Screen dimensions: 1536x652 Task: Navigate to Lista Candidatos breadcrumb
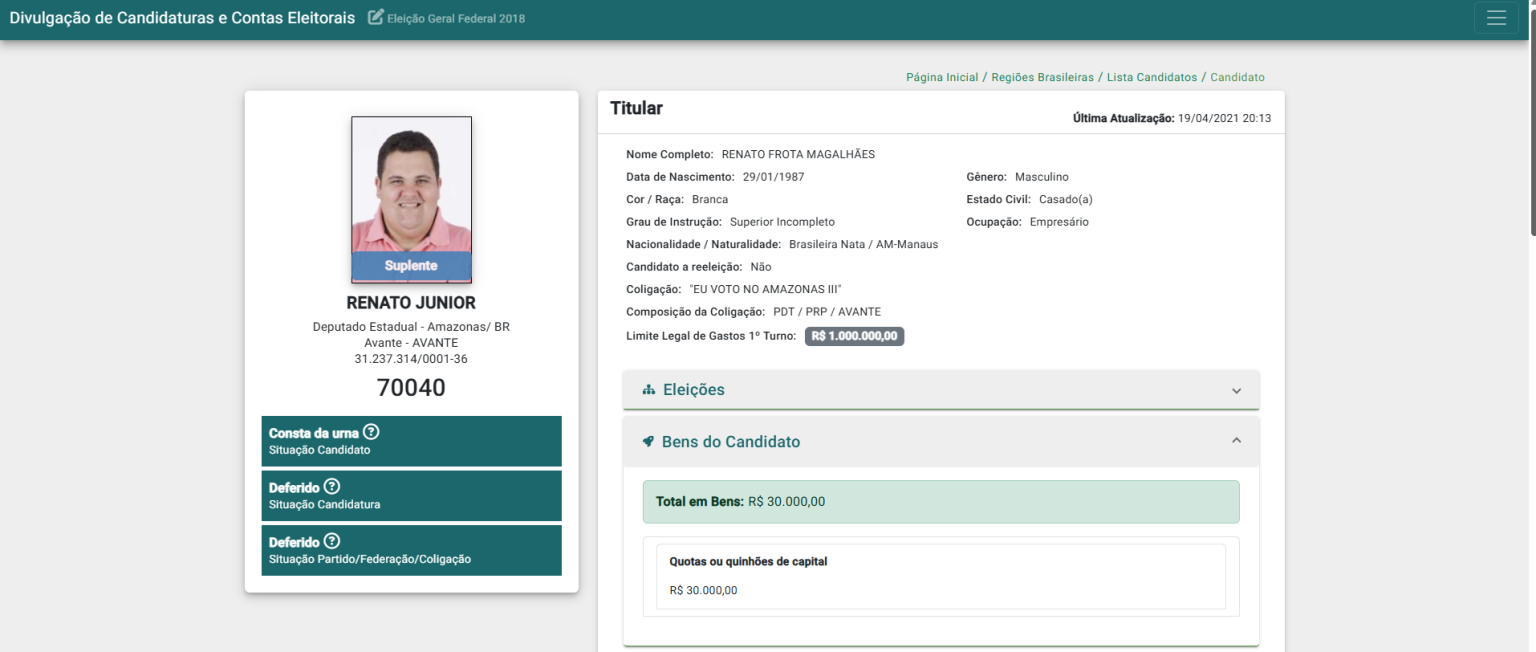1151,77
